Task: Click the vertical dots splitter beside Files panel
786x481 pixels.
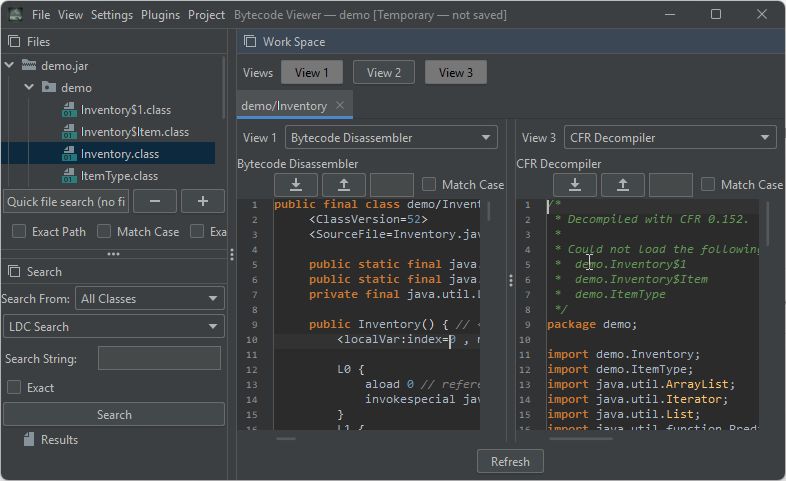Action: coord(232,255)
